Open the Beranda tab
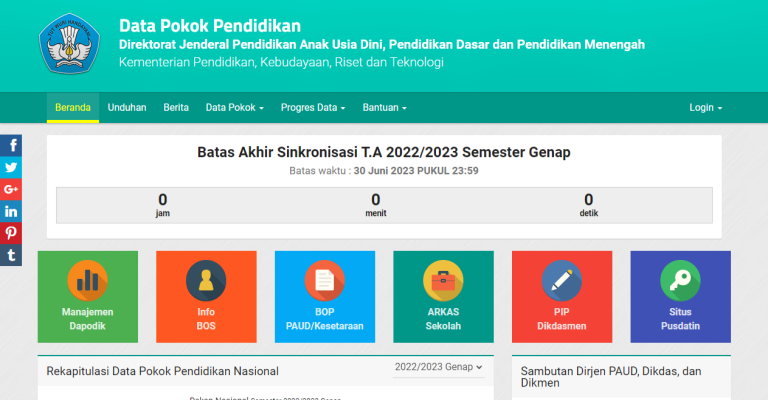This screenshot has width=768, height=400. pos(73,108)
